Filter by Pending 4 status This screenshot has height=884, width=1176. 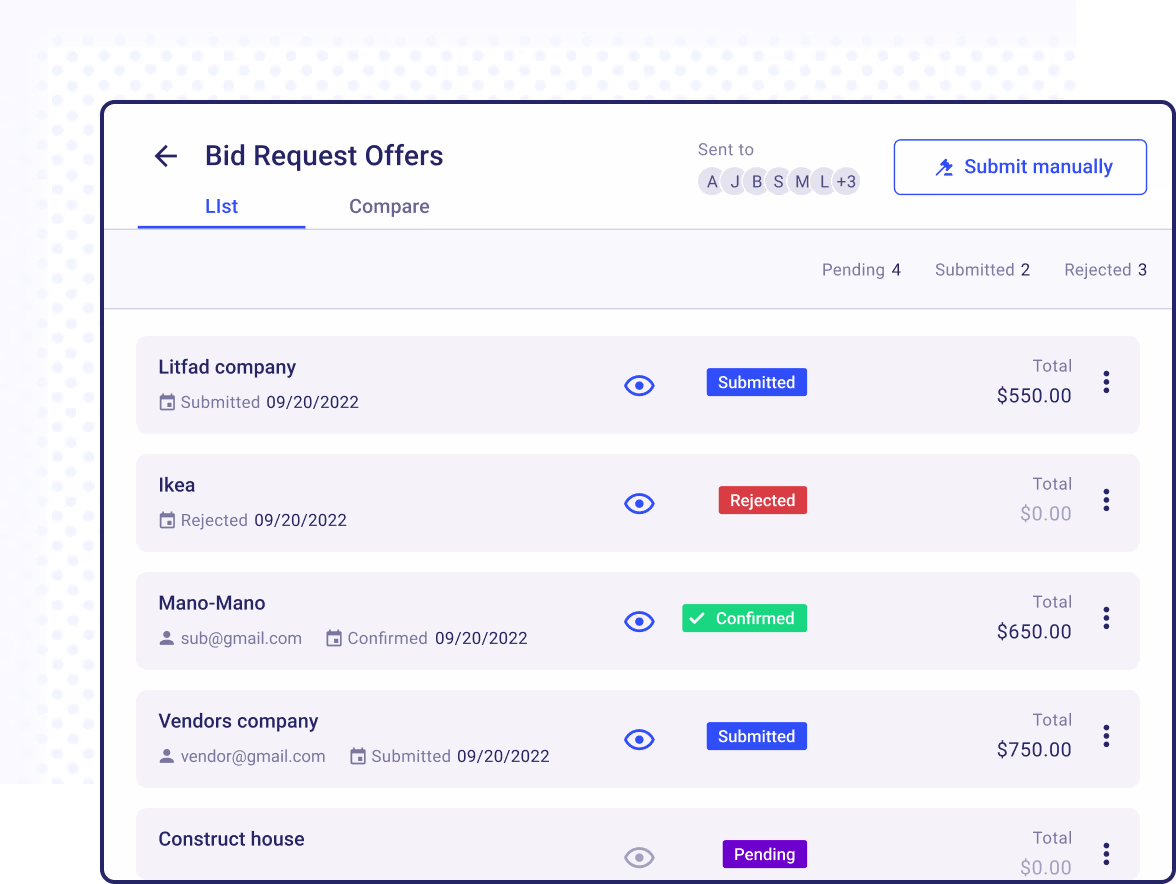click(861, 270)
